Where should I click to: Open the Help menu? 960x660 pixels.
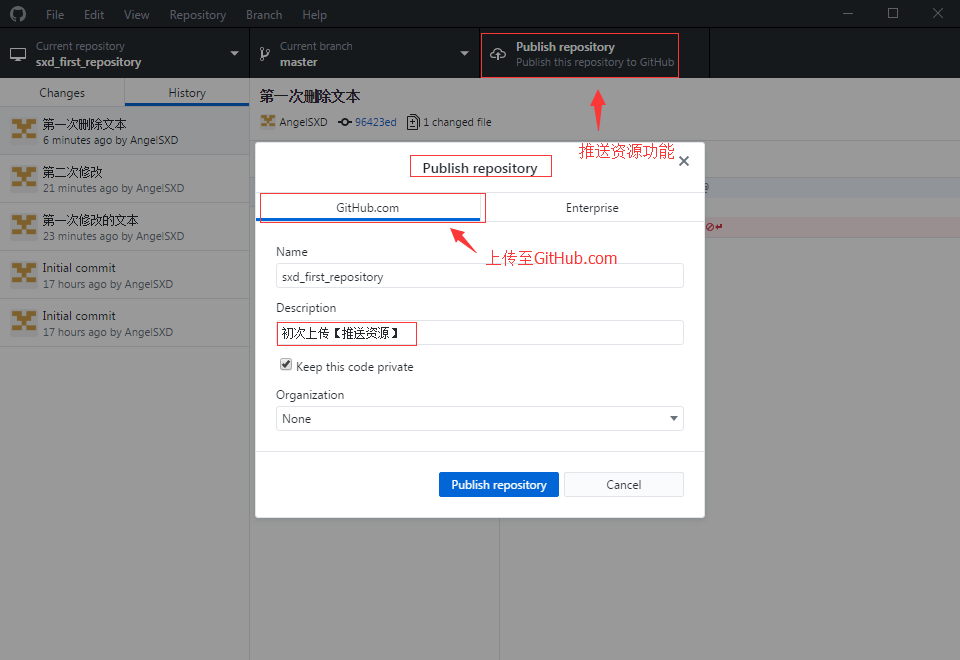click(314, 15)
